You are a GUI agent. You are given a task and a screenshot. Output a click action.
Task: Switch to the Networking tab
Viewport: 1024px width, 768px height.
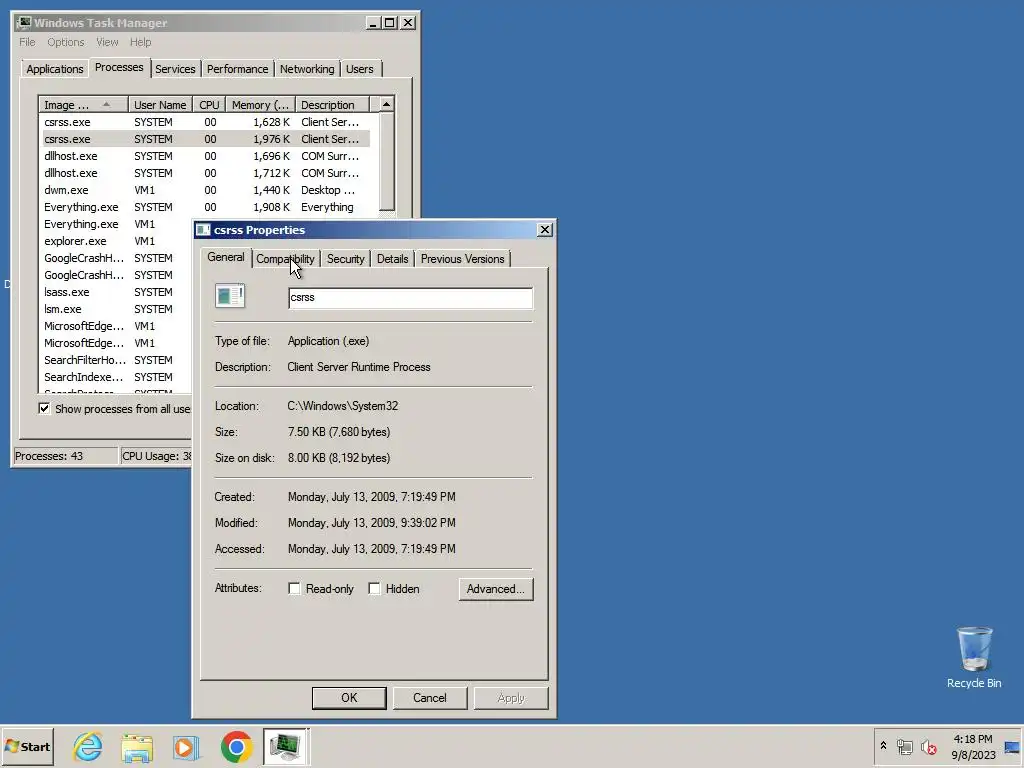307,69
